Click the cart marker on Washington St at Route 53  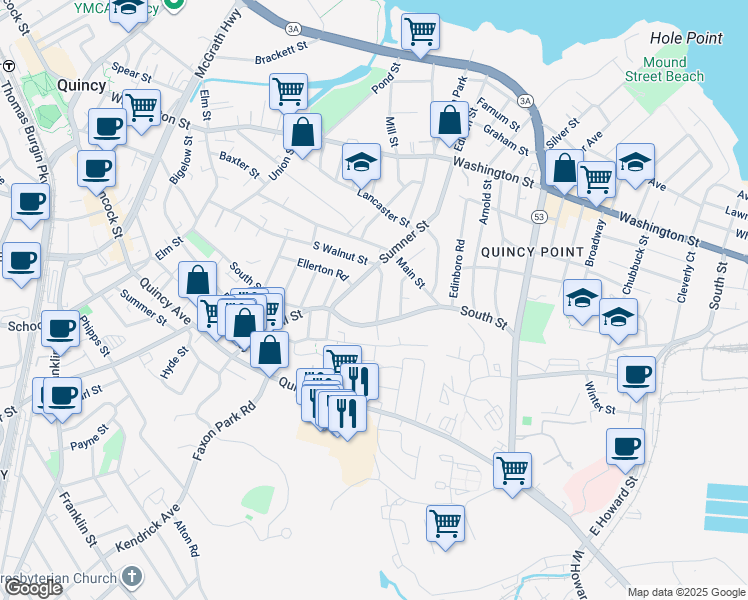click(596, 180)
